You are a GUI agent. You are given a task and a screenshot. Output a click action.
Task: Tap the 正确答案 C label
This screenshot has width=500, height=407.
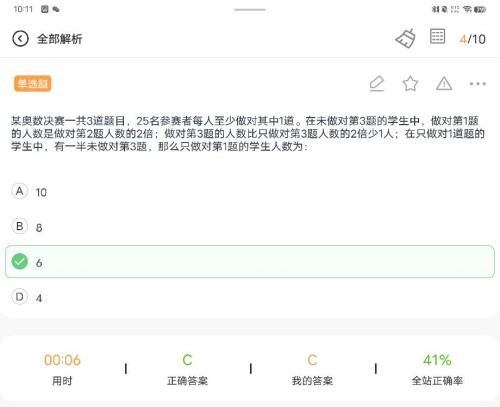[187, 369]
